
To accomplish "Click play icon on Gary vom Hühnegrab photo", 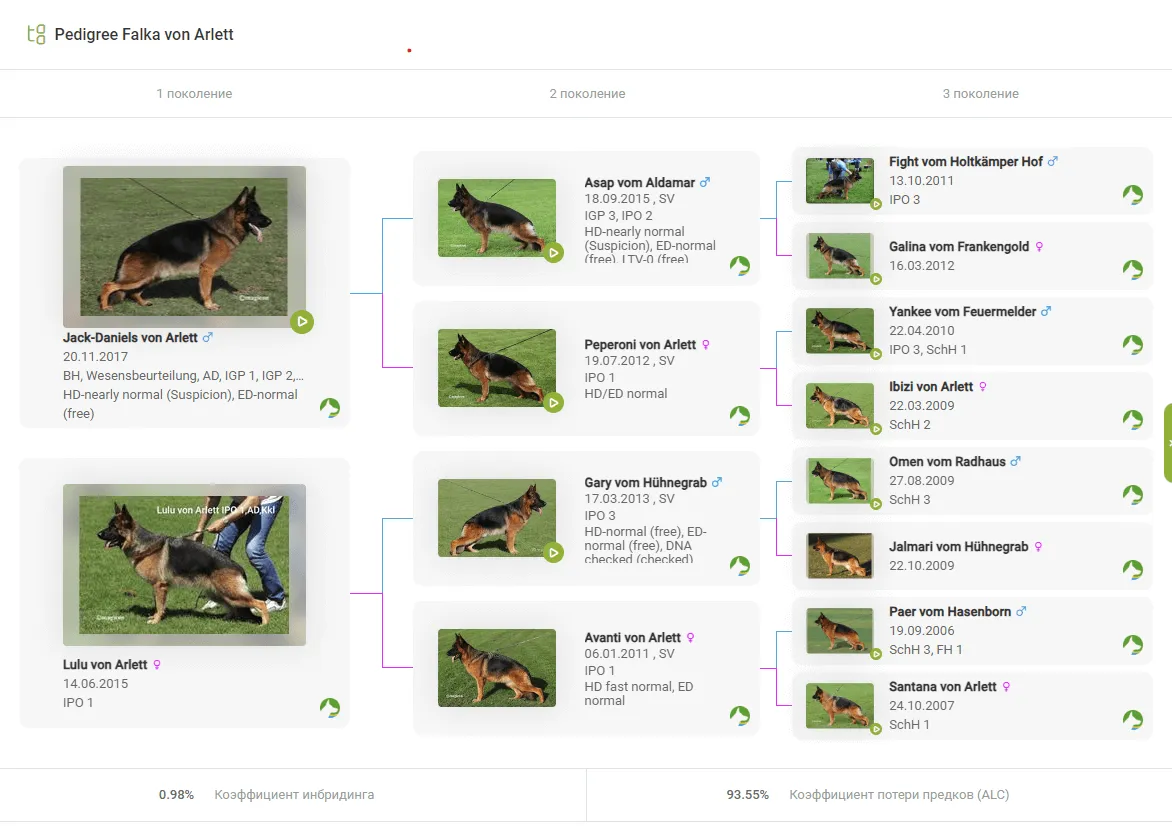I will click(554, 552).
